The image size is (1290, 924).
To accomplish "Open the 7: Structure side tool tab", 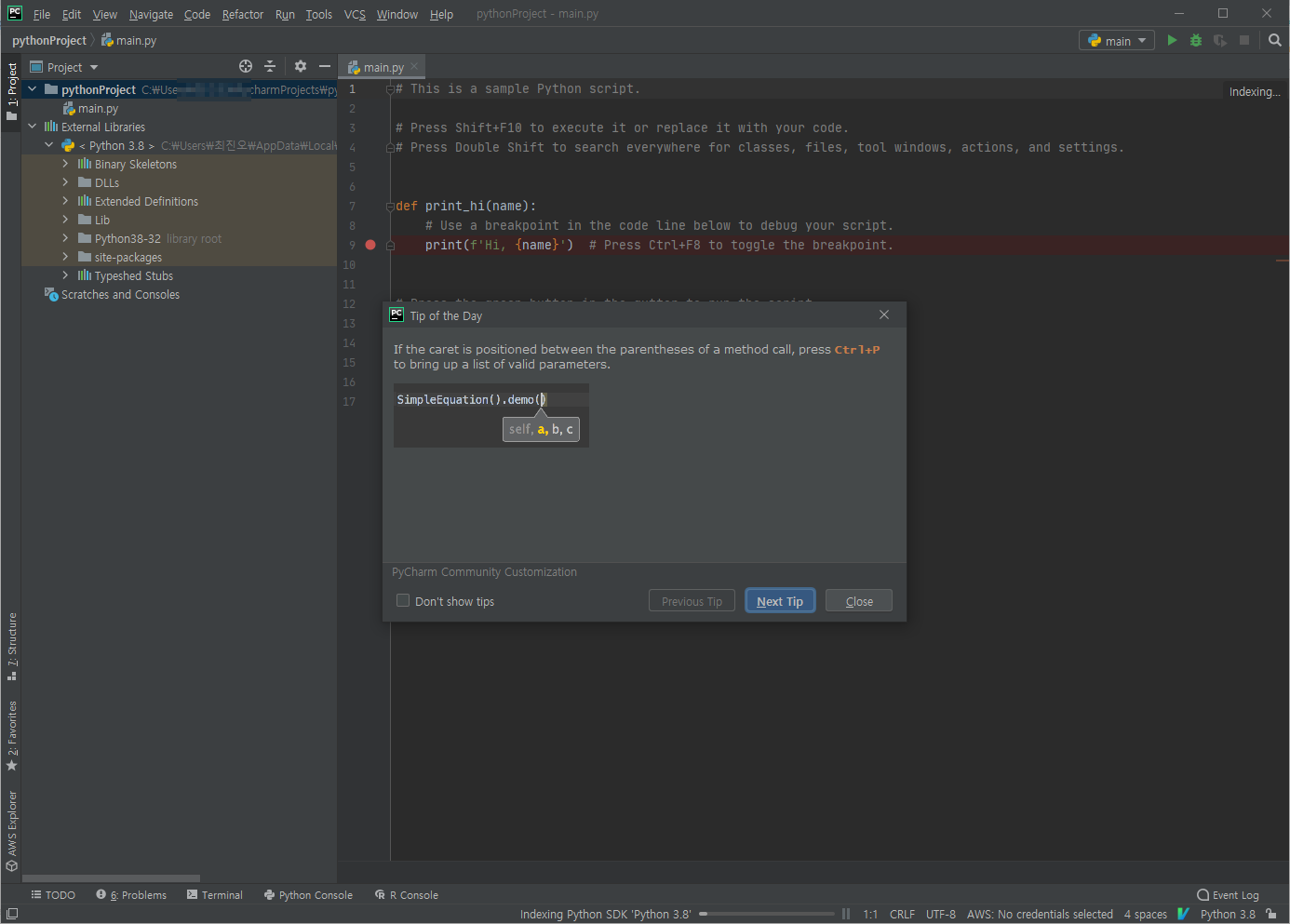I will click(12, 646).
